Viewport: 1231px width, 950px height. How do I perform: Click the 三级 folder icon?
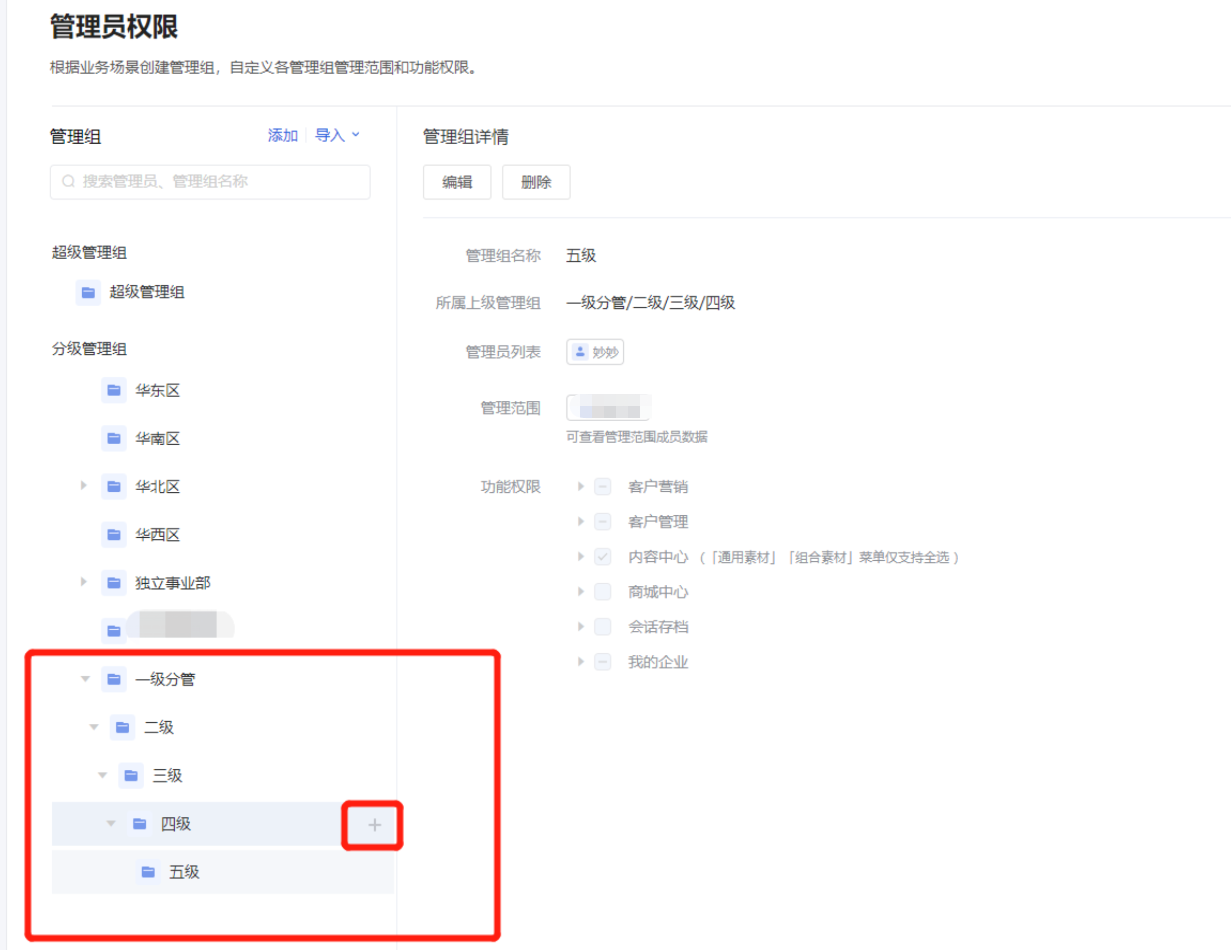coord(131,776)
